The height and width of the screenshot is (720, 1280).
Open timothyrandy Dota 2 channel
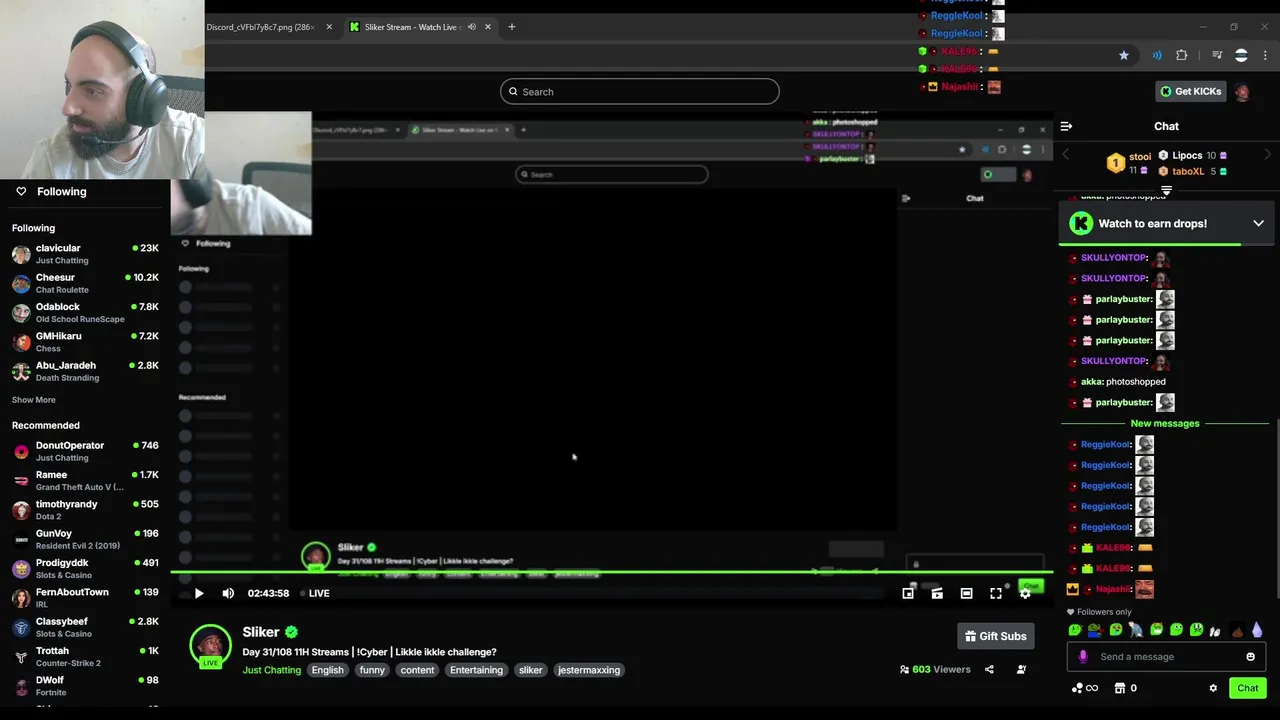tap(85, 510)
